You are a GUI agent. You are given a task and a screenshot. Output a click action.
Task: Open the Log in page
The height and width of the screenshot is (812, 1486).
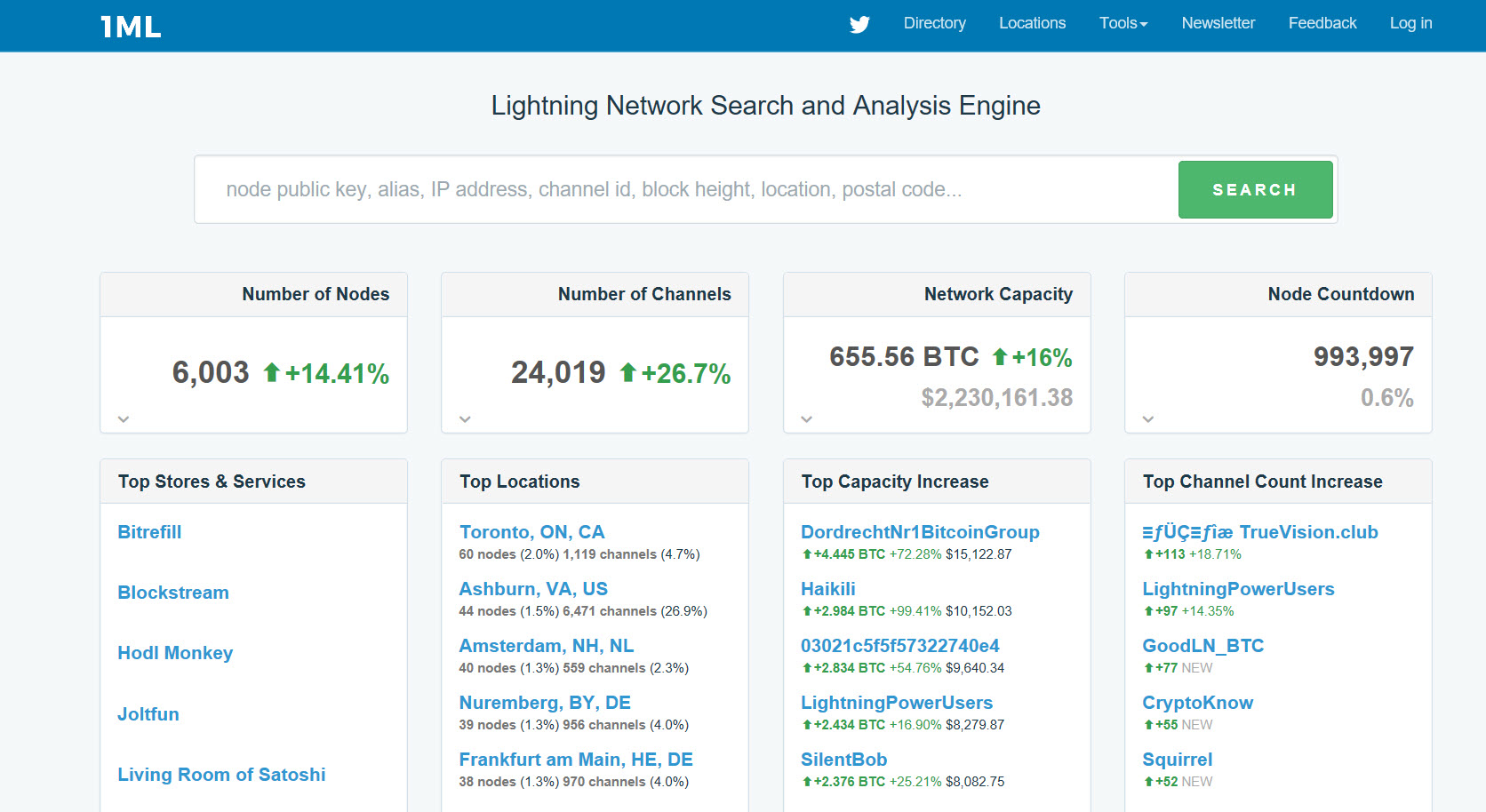(x=1410, y=23)
